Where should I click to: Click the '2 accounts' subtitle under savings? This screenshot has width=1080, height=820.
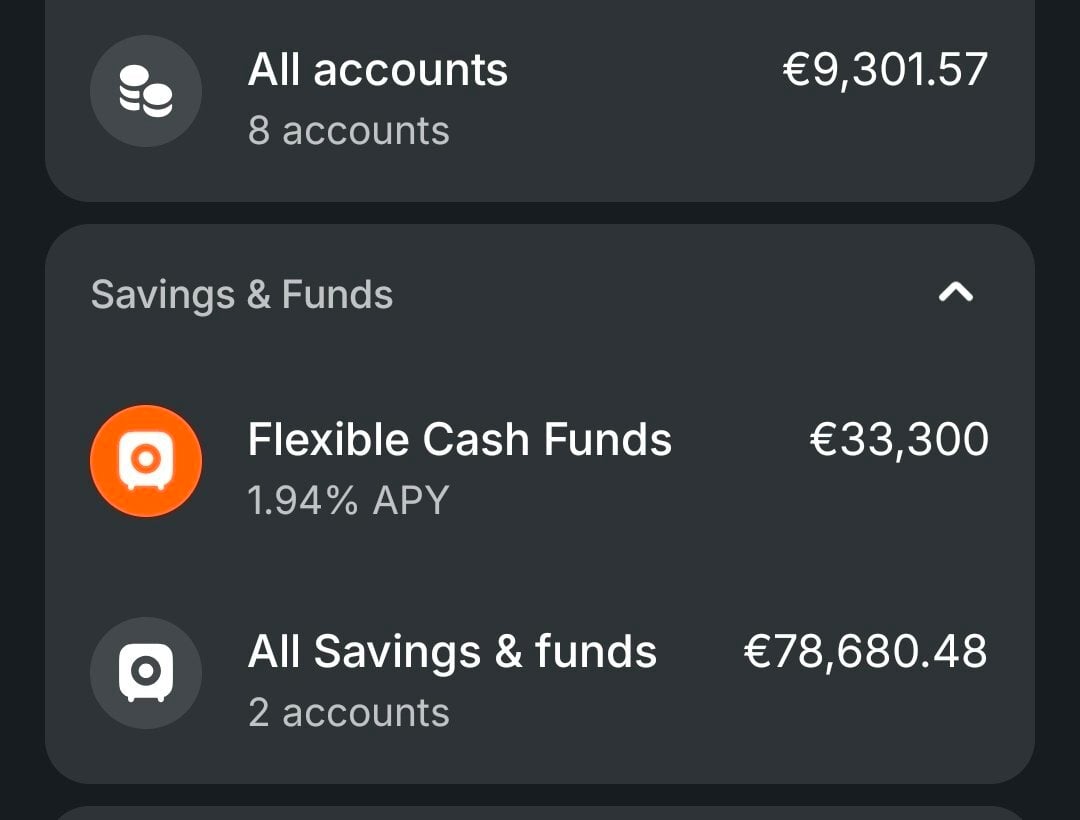tap(348, 713)
